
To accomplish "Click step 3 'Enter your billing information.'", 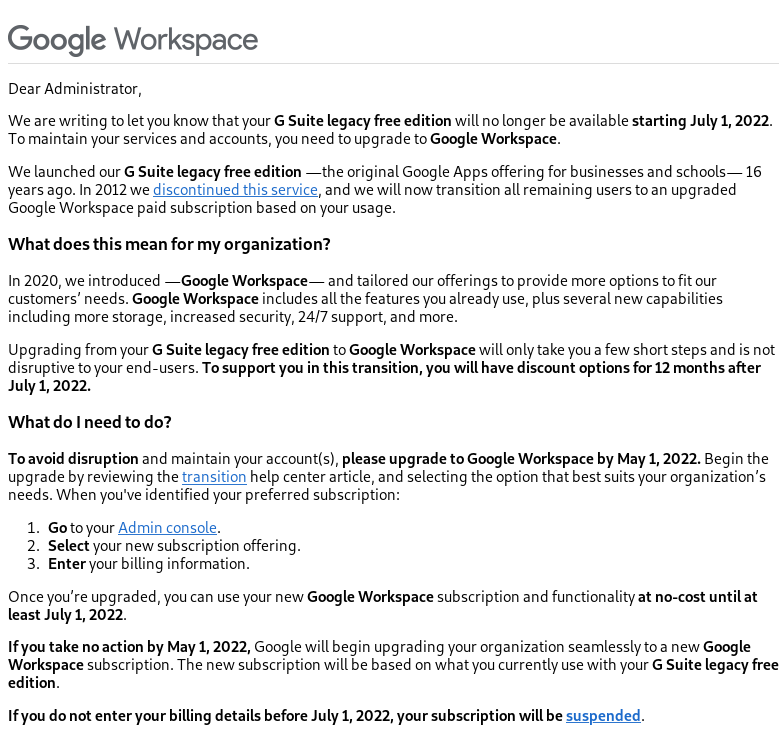I will [149, 564].
